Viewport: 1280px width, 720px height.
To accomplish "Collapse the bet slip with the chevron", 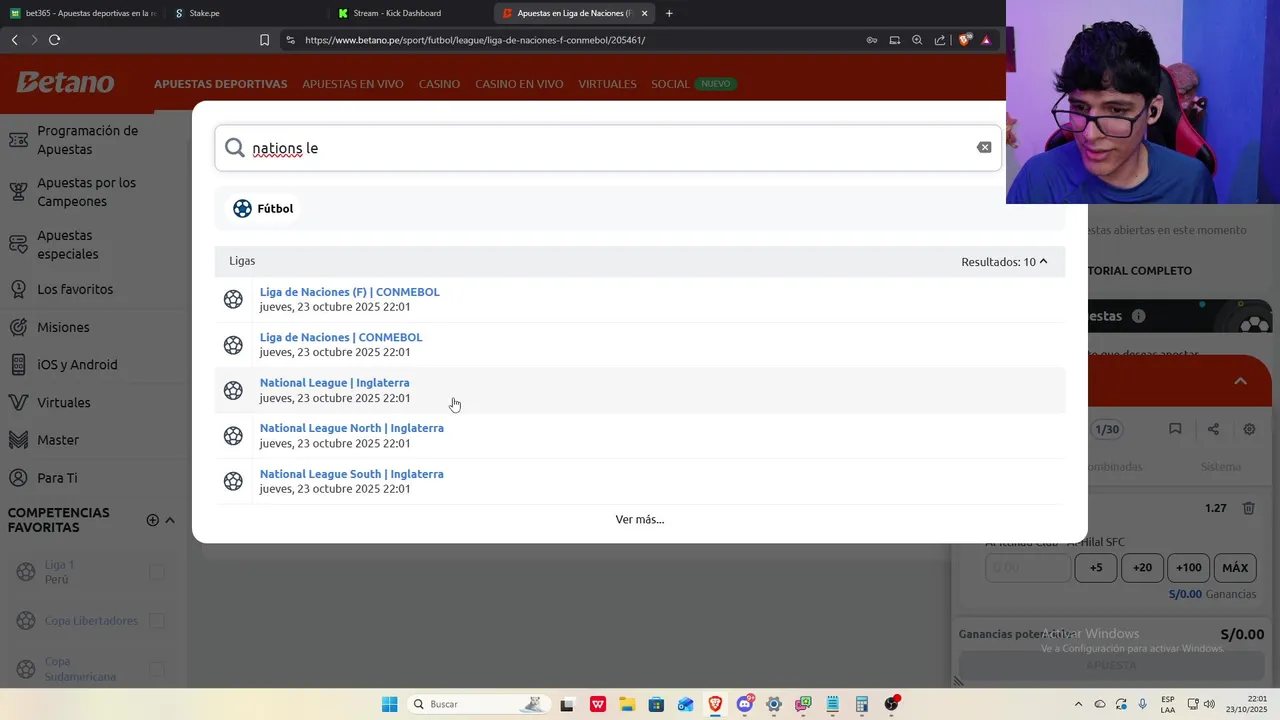I will 1240,381.
